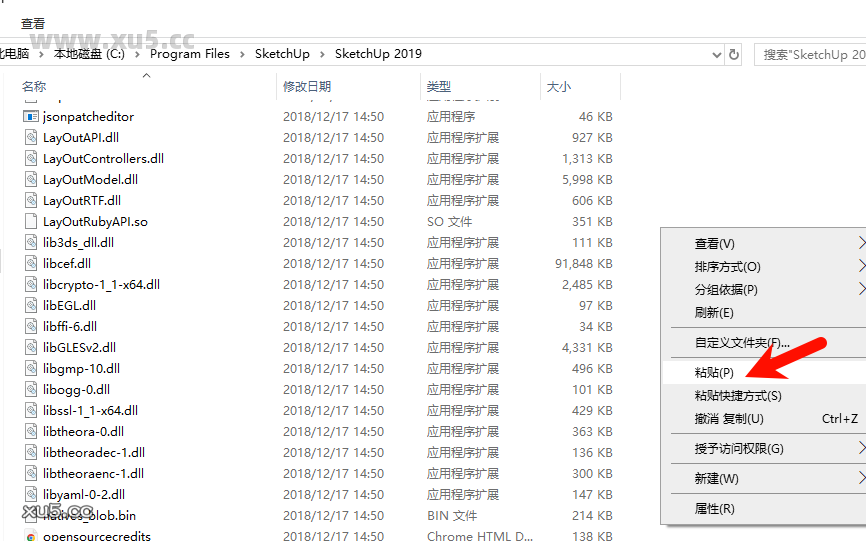866x541 pixels.
Task: Click the LayOutRubyAPI.so file icon
Action: 31,222
